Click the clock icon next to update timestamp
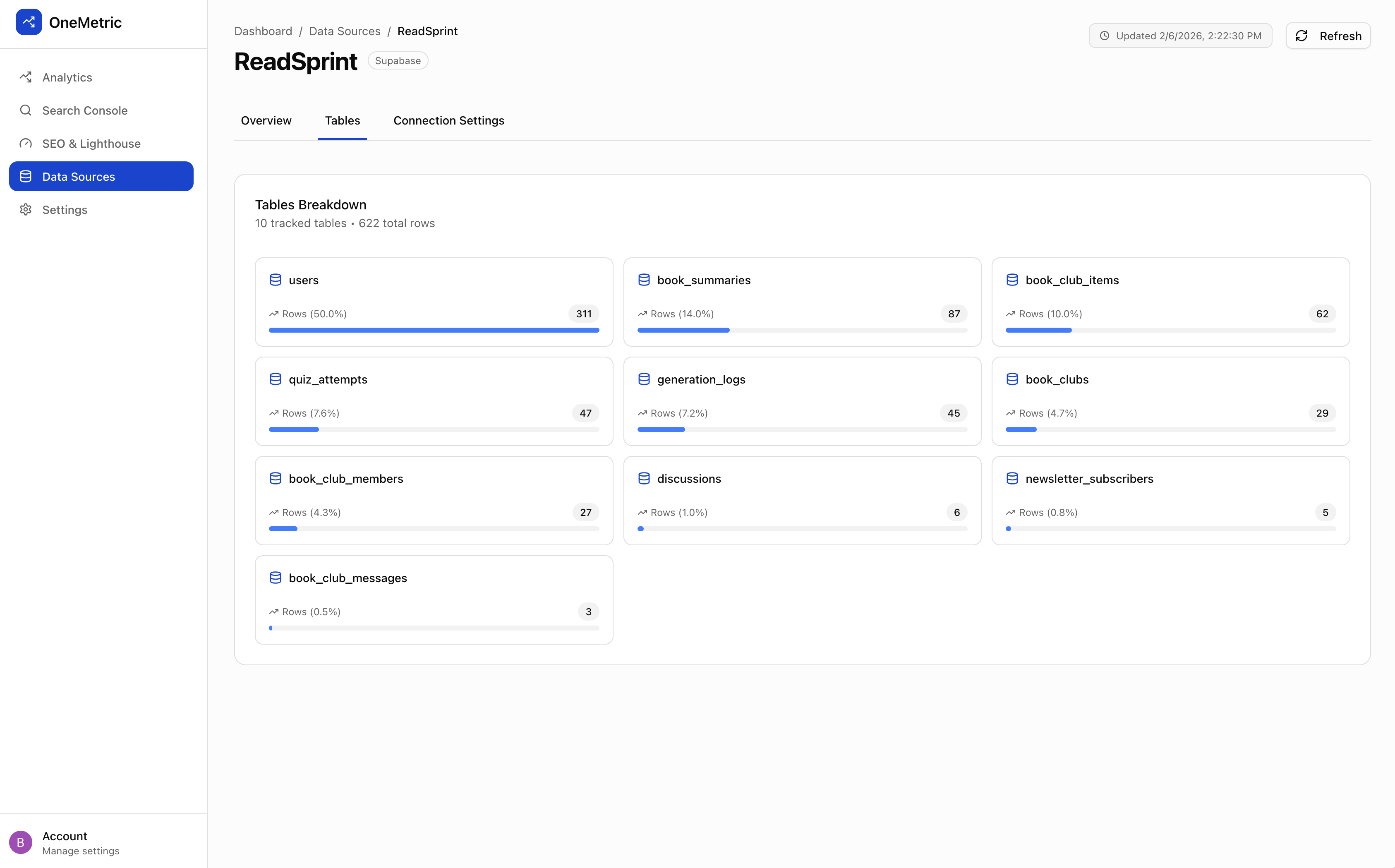This screenshot has height=868, width=1395. 1105,35
